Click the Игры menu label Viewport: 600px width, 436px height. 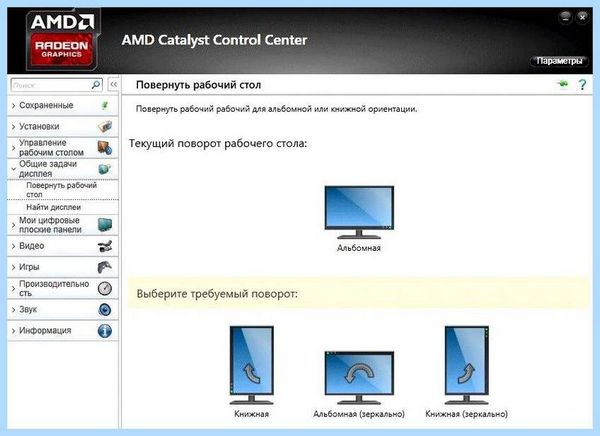click(x=29, y=267)
